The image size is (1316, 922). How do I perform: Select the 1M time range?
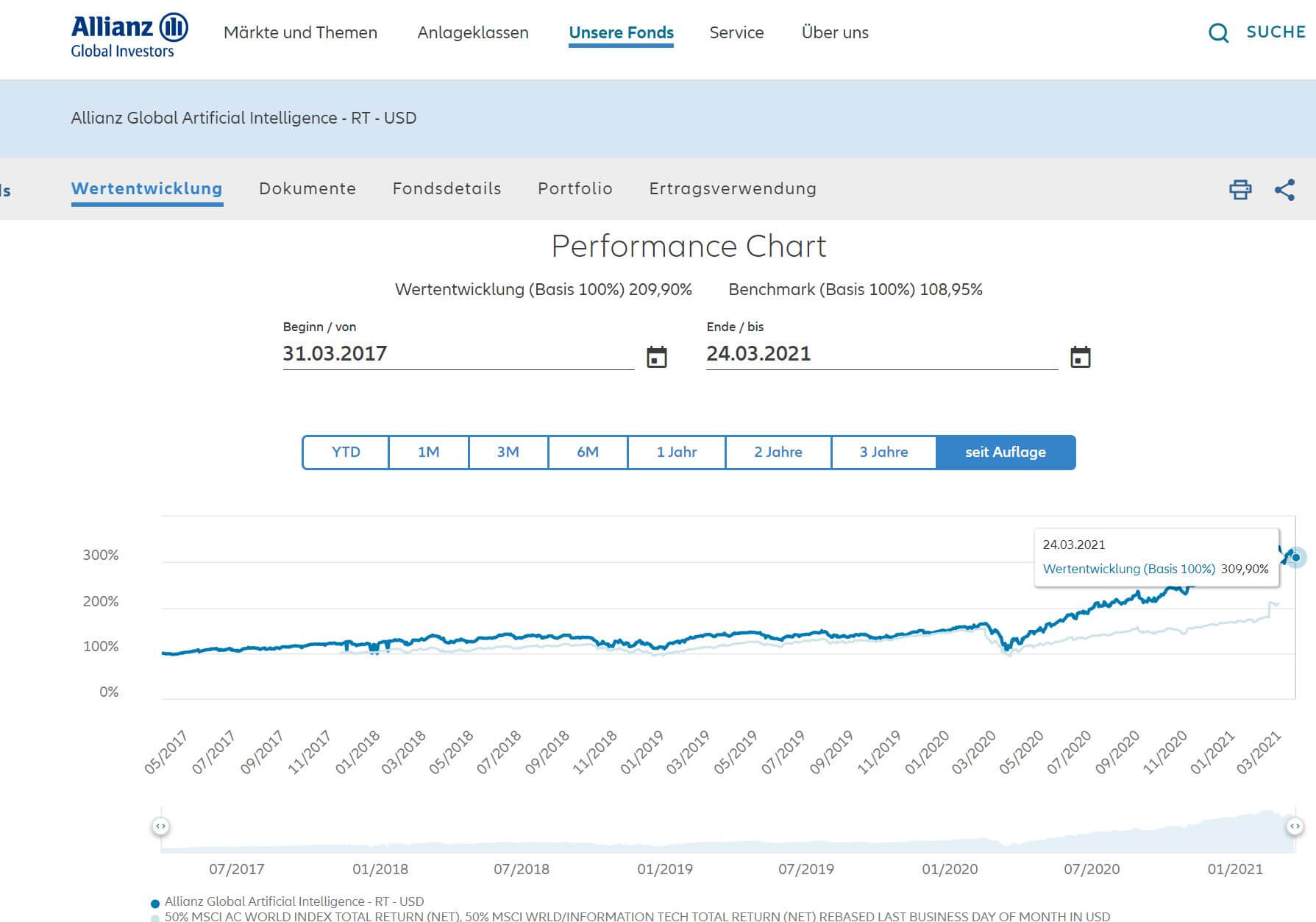[x=429, y=452]
